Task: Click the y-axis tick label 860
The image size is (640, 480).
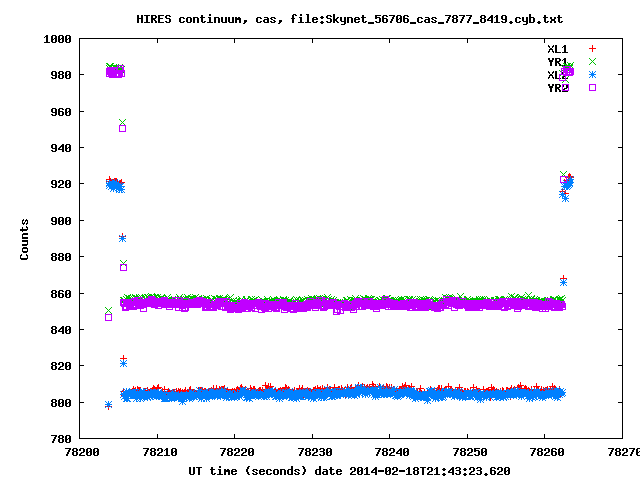Action: point(61,294)
